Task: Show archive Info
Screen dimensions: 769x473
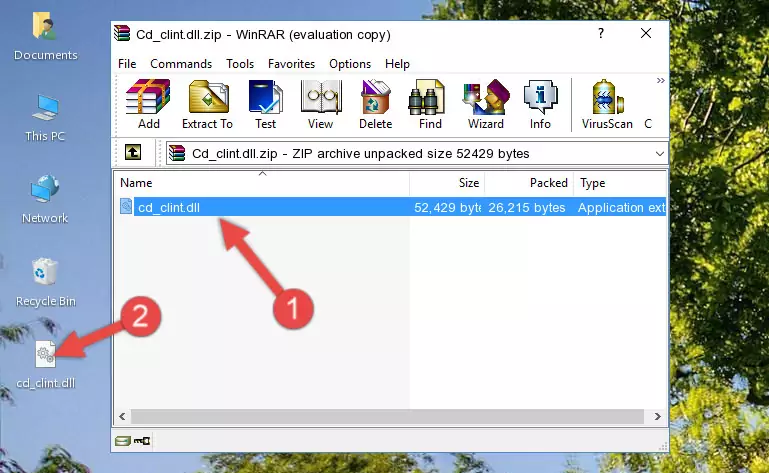Action: pyautogui.click(x=540, y=104)
